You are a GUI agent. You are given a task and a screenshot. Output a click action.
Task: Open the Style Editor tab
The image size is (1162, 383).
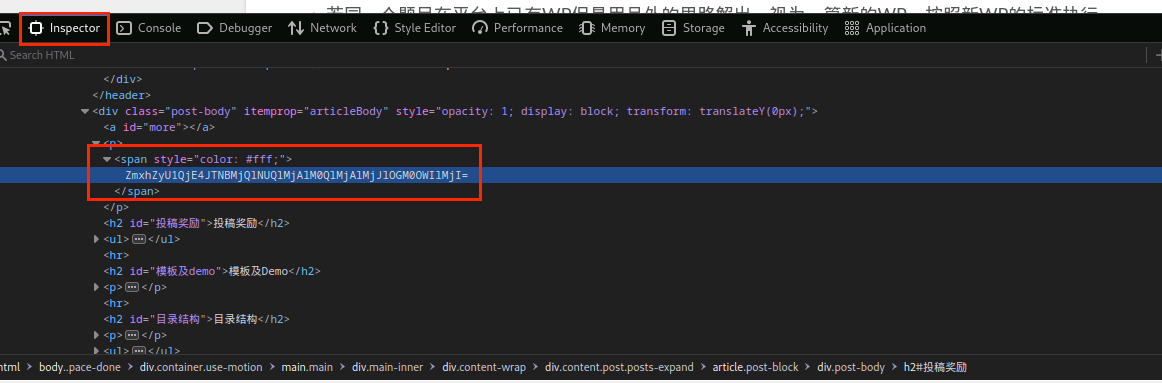pyautogui.click(x=414, y=28)
